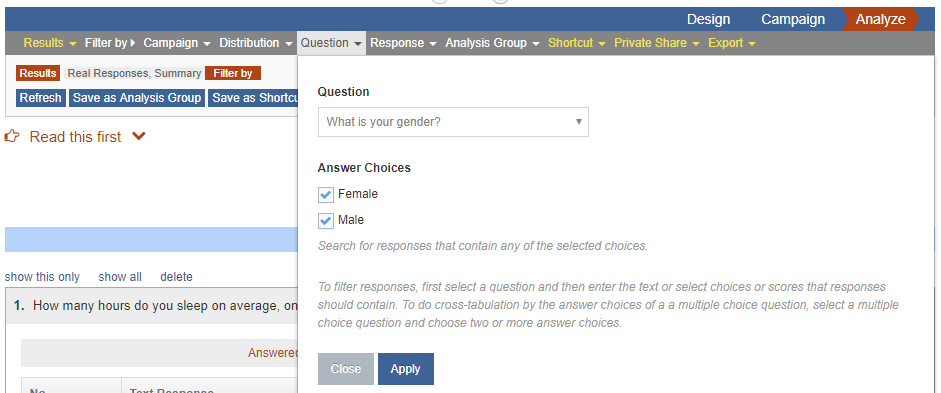
Task: Open the What is your gender dropdown
Action: [453, 122]
